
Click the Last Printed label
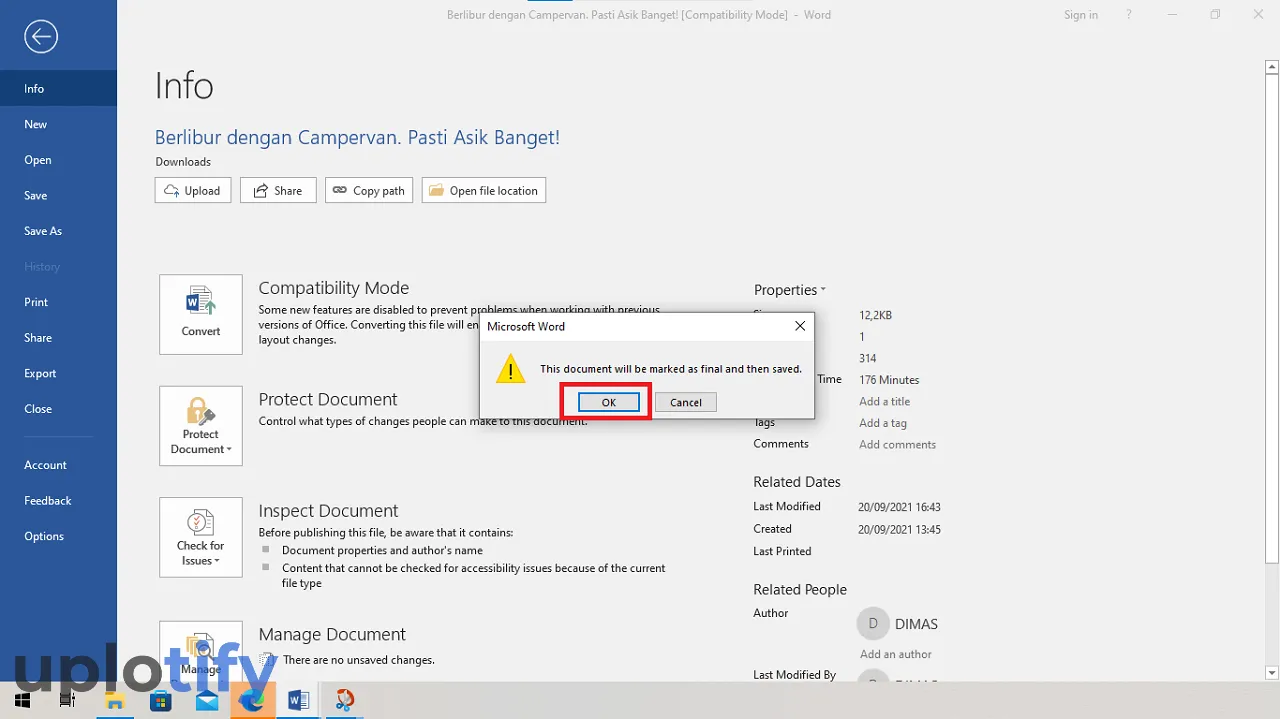coord(782,551)
